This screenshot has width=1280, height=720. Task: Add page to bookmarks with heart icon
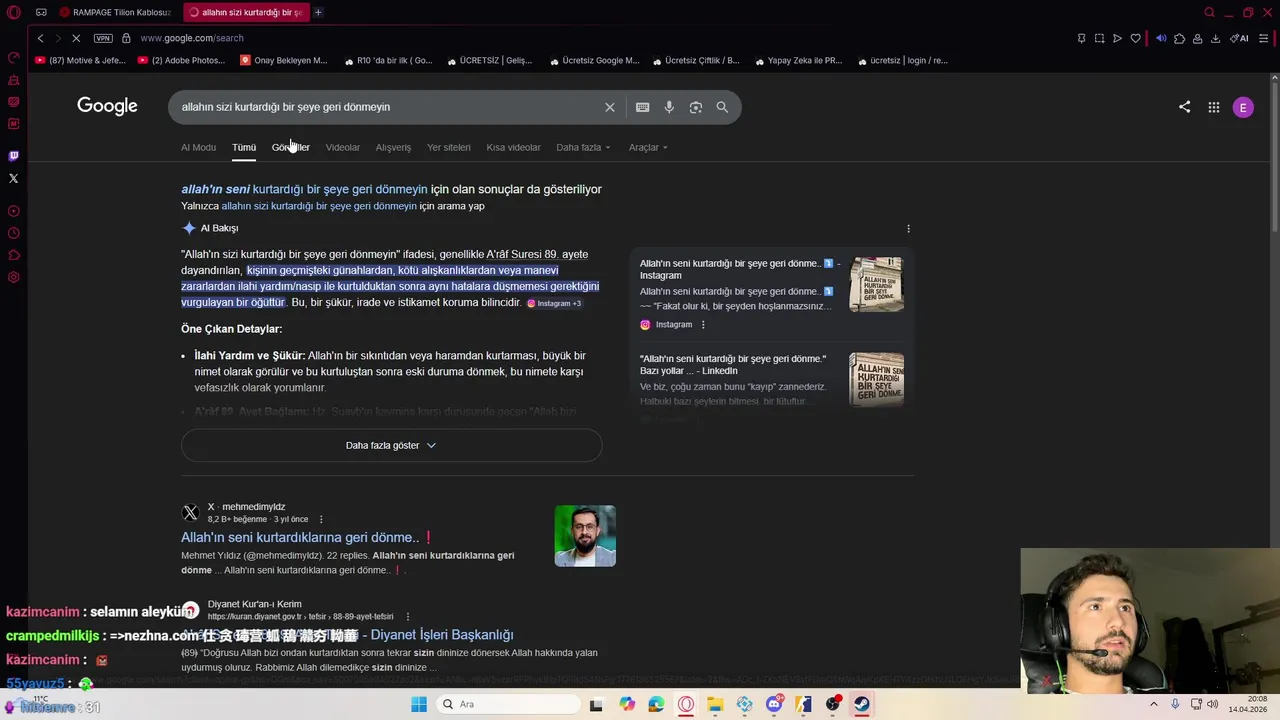click(1135, 38)
